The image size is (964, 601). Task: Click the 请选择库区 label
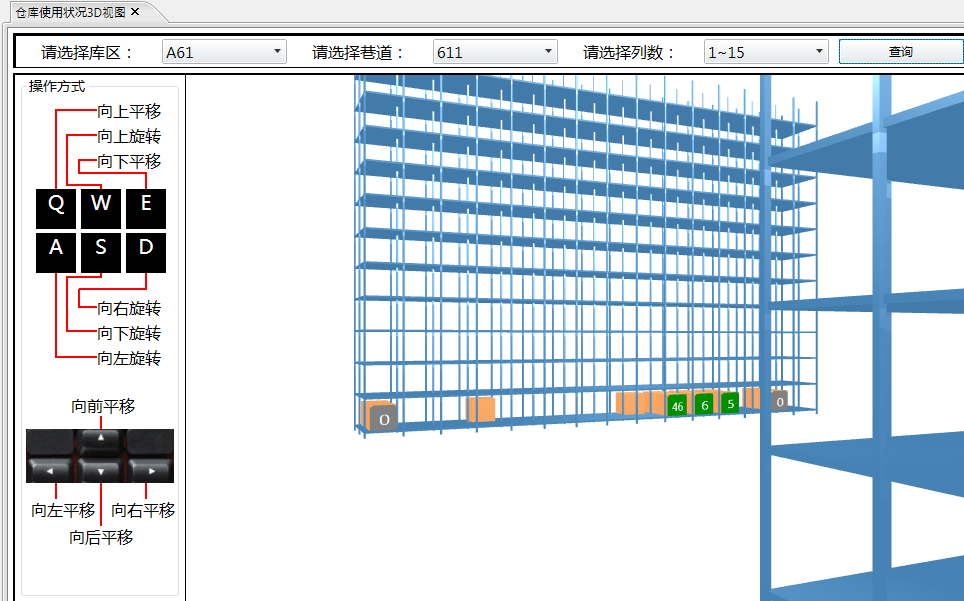coord(87,52)
